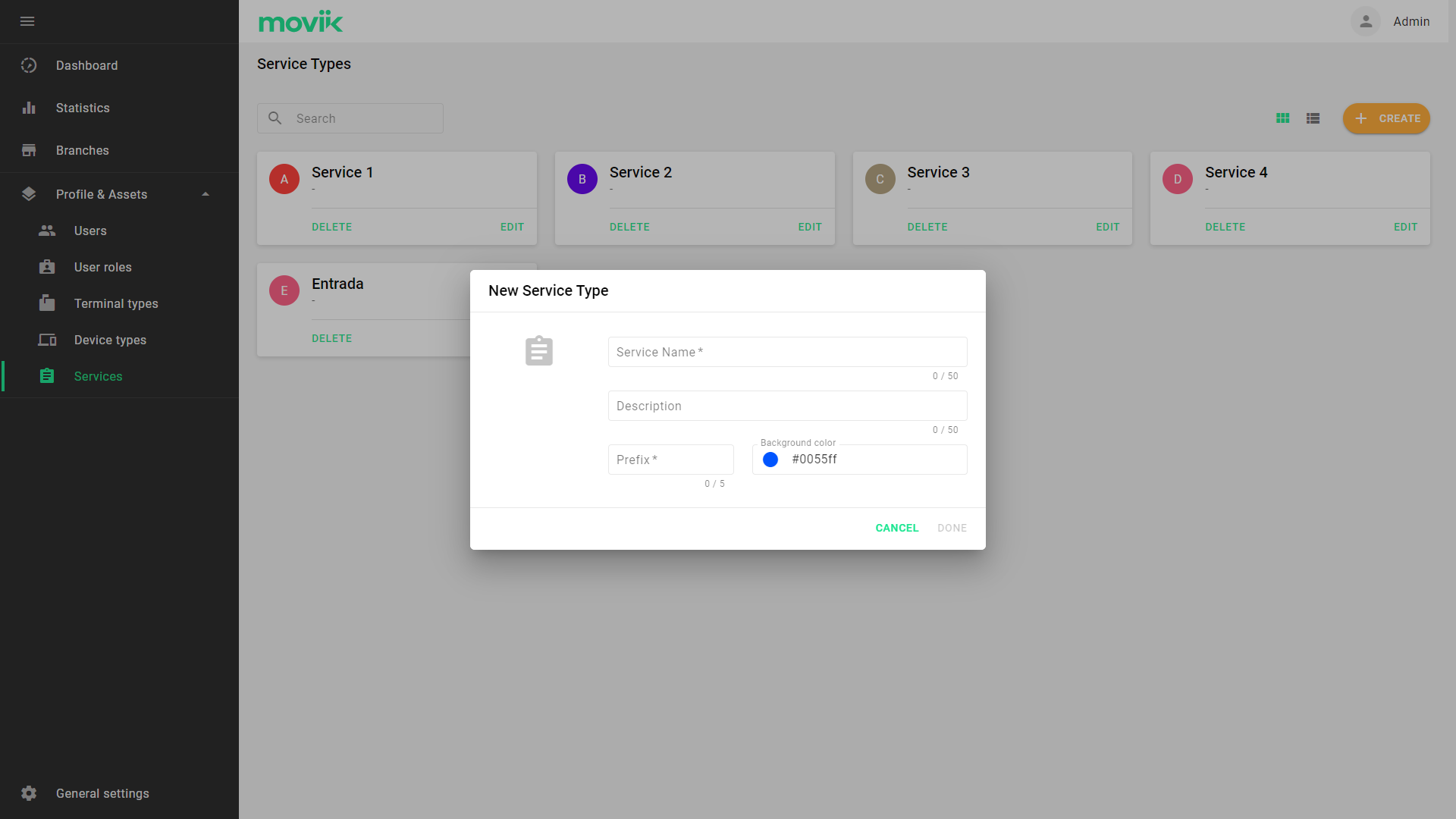Click the Terminal types icon
This screenshot has width=1456, height=819.
pyautogui.click(x=47, y=303)
